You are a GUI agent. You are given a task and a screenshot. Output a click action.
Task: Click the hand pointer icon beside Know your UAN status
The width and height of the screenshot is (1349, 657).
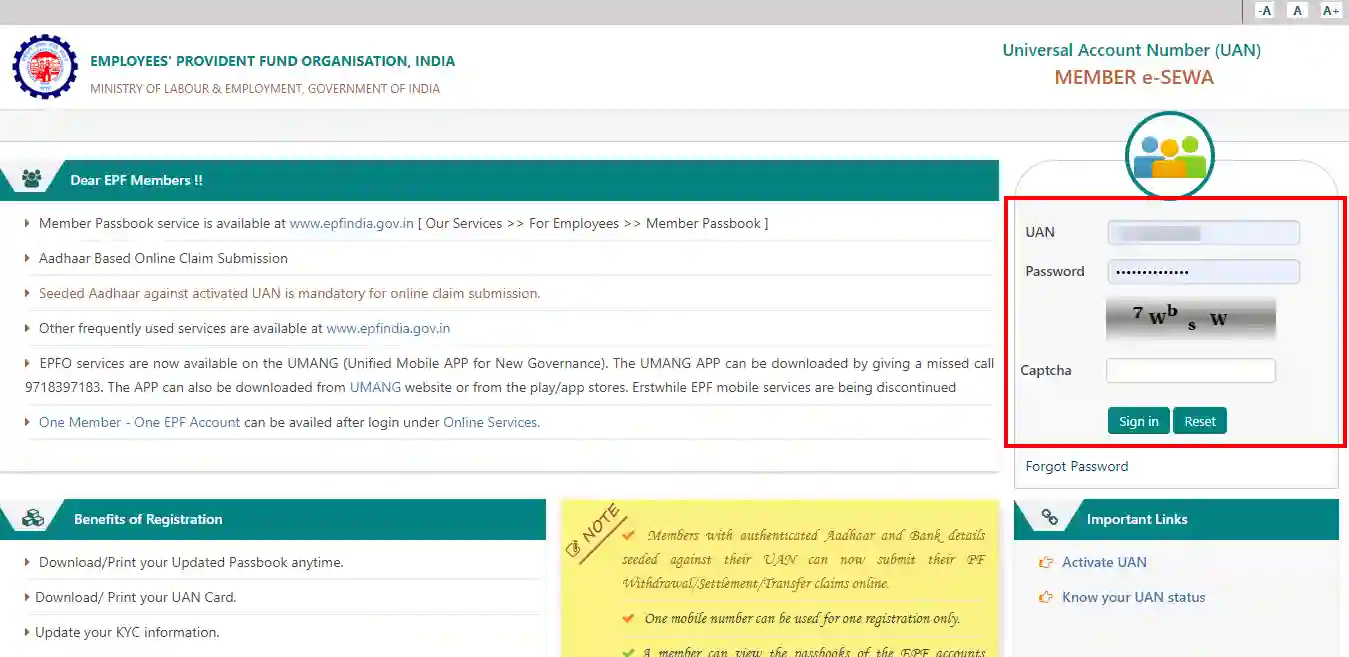1045,597
